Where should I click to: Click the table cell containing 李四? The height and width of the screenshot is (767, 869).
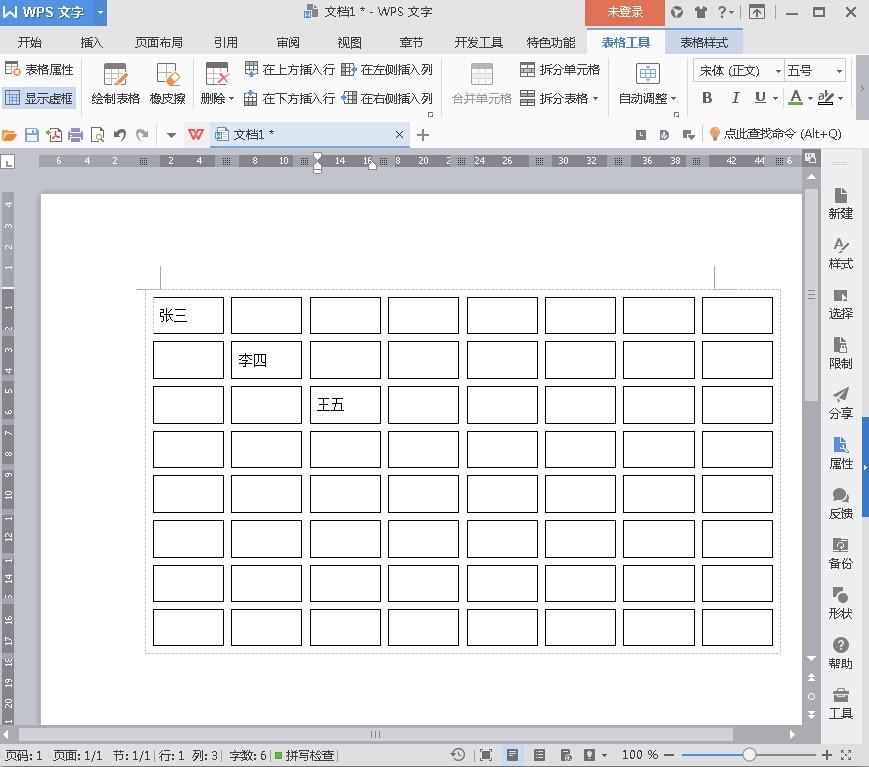[267, 360]
